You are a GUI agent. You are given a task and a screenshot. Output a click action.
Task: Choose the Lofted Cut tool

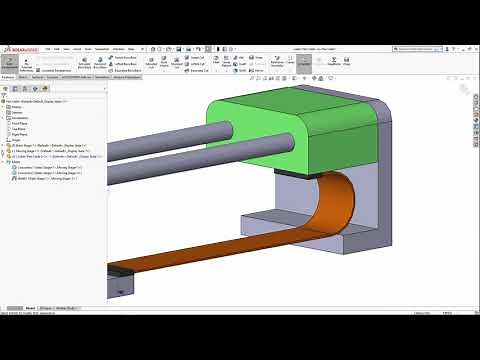(x=195, y=64)
